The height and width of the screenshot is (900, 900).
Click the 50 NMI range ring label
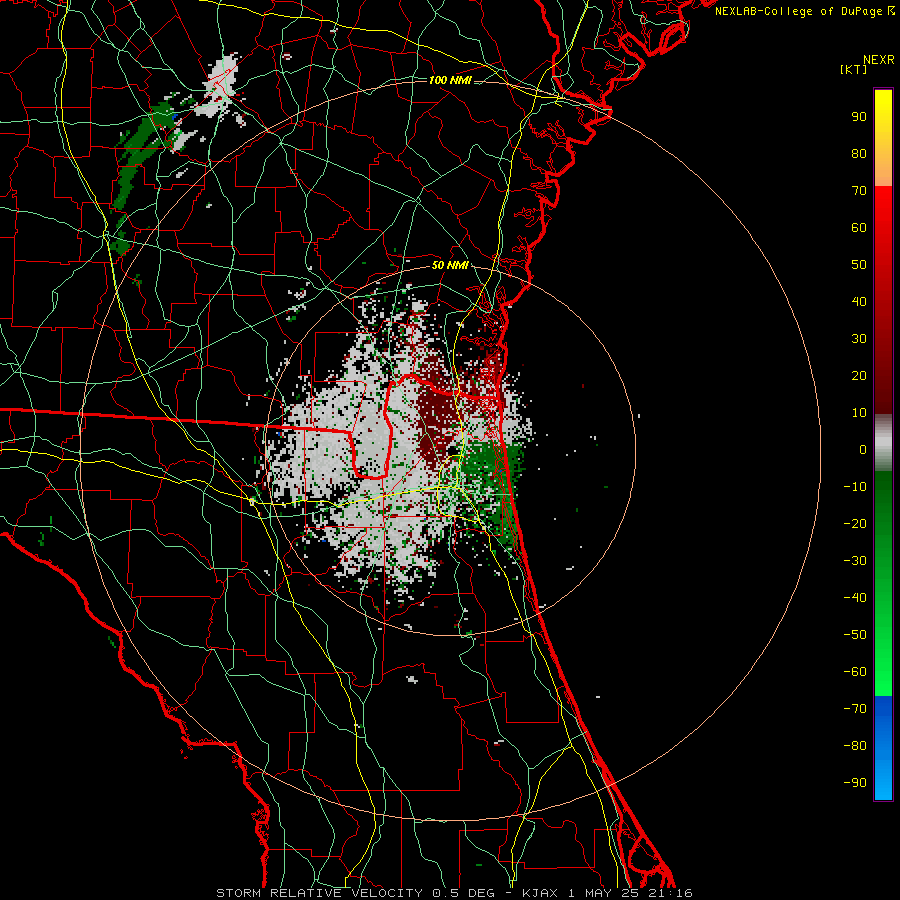[x=450, y=265]
